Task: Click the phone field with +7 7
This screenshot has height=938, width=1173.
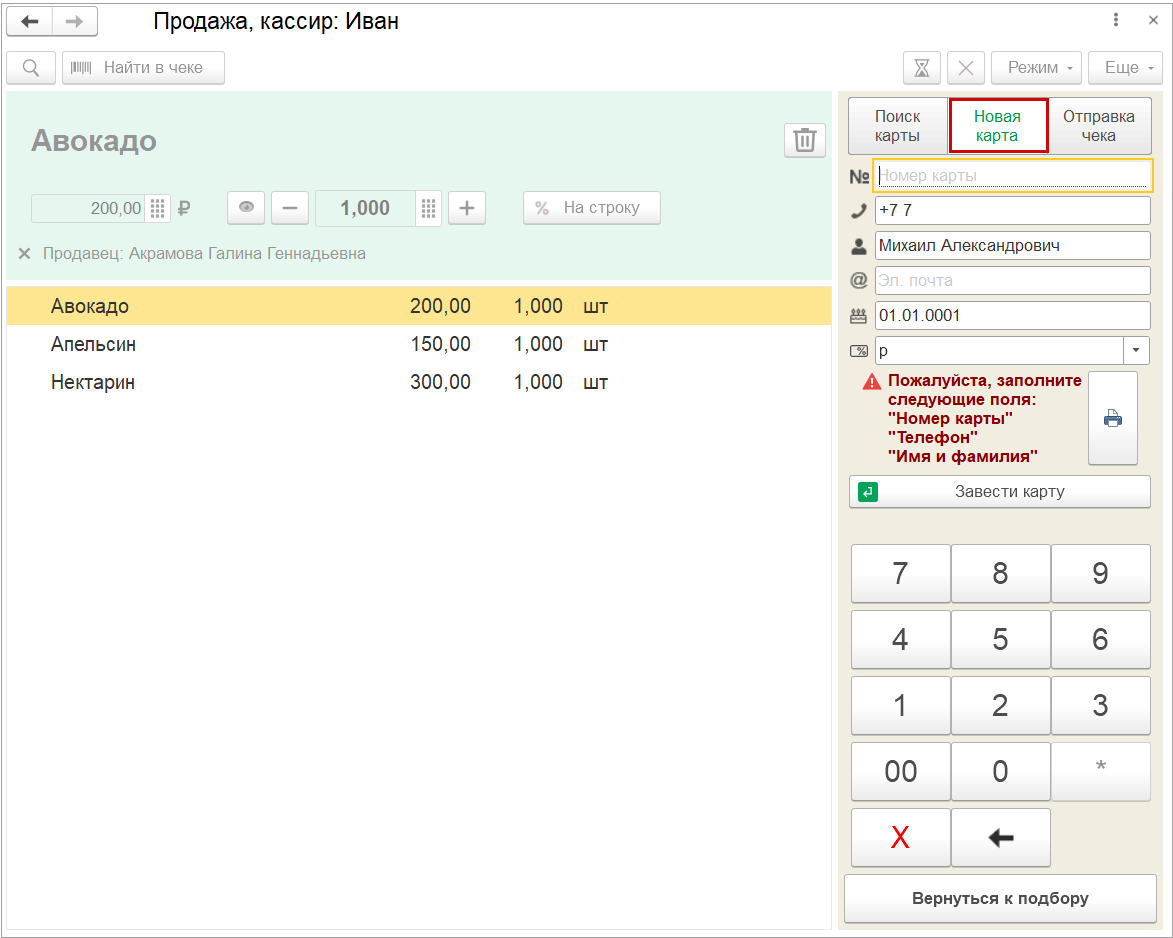Action: [1013, 210]
